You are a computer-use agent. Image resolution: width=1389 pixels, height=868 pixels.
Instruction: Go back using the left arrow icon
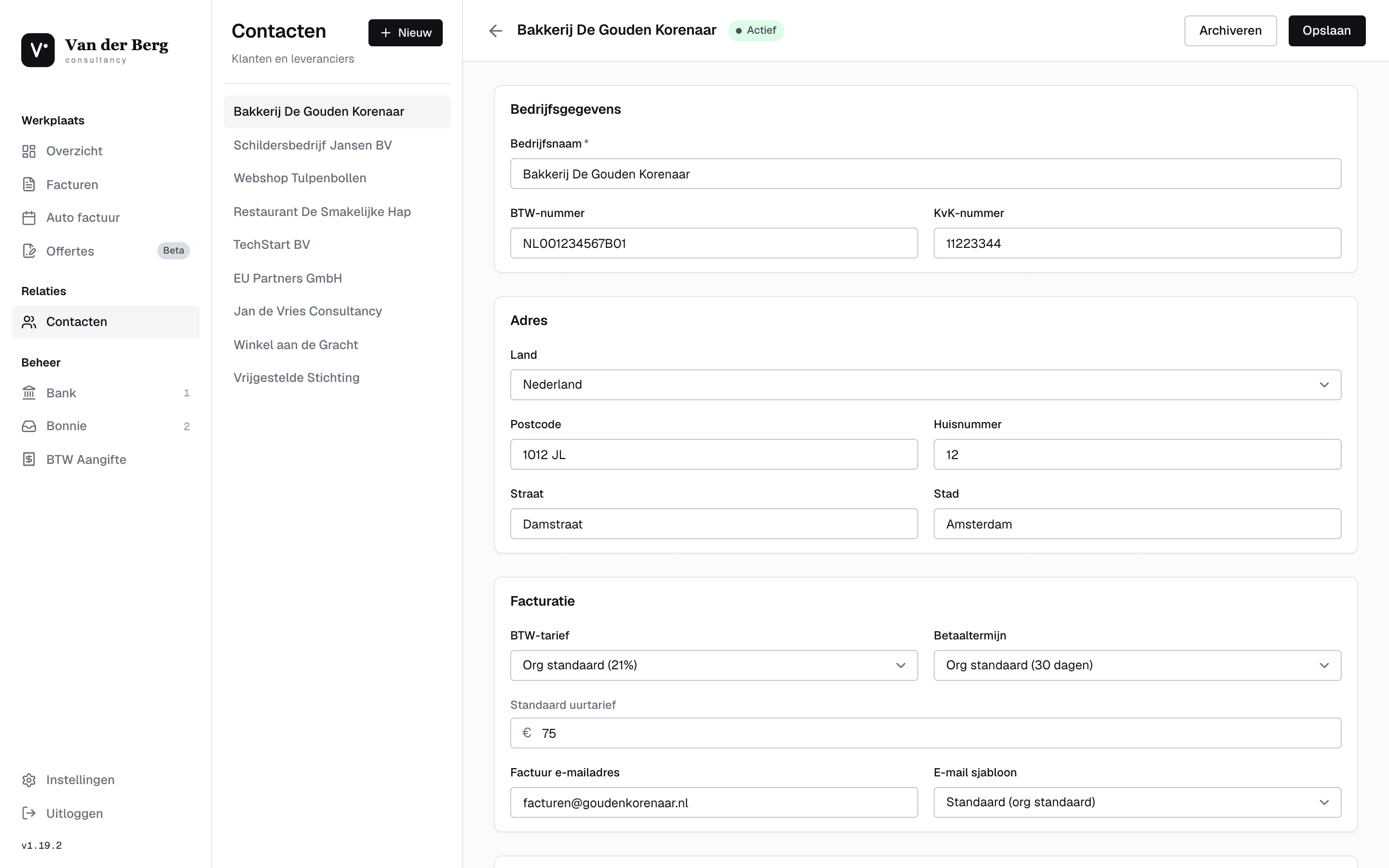point(495,30)
